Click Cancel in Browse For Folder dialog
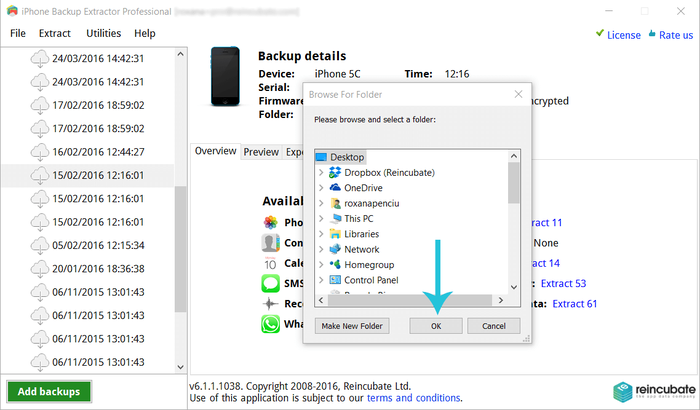Viewport: 700px width, 410px height. [x=494, y=326]
